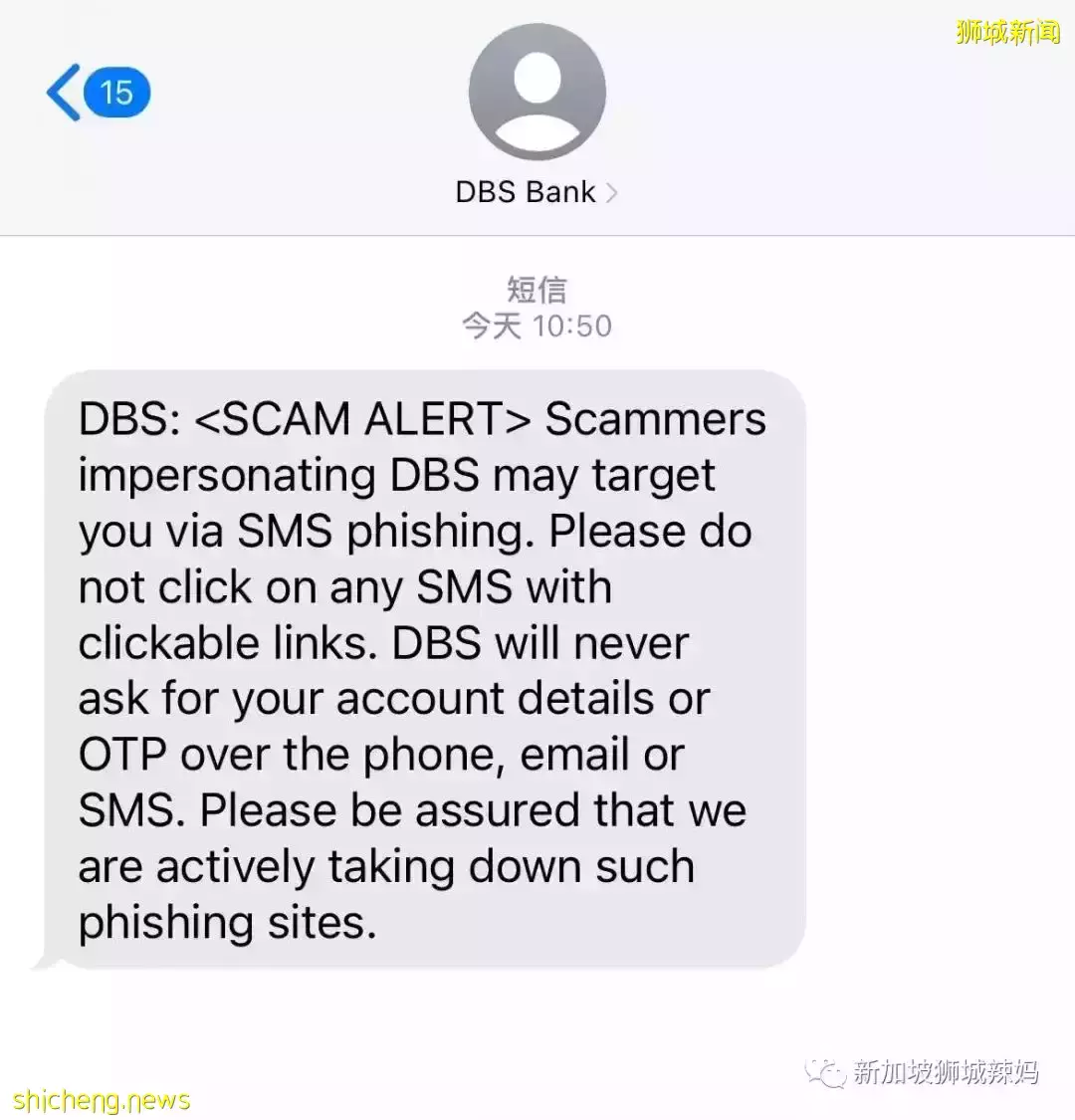Image resolution: width=1075 pixels, height=1120 pixels.
Task: Click "Scammers" word on first message line
Action: click(656, 419)
